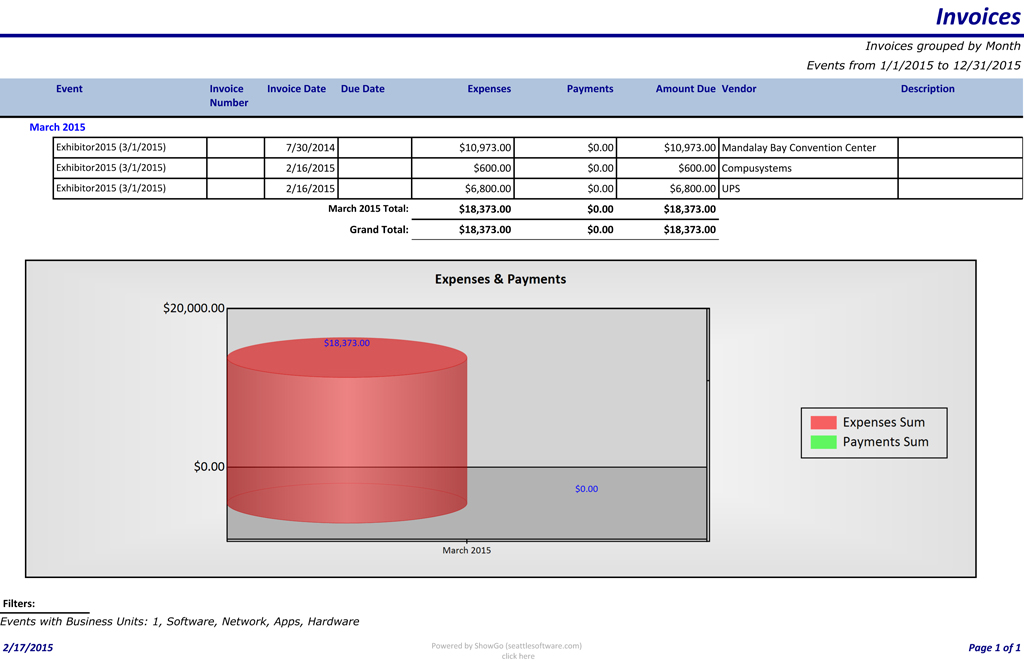The height and width of the screenshot is (661, 1024).
Task: Open the Powered by ShowGo link
Action: (506, 646)
